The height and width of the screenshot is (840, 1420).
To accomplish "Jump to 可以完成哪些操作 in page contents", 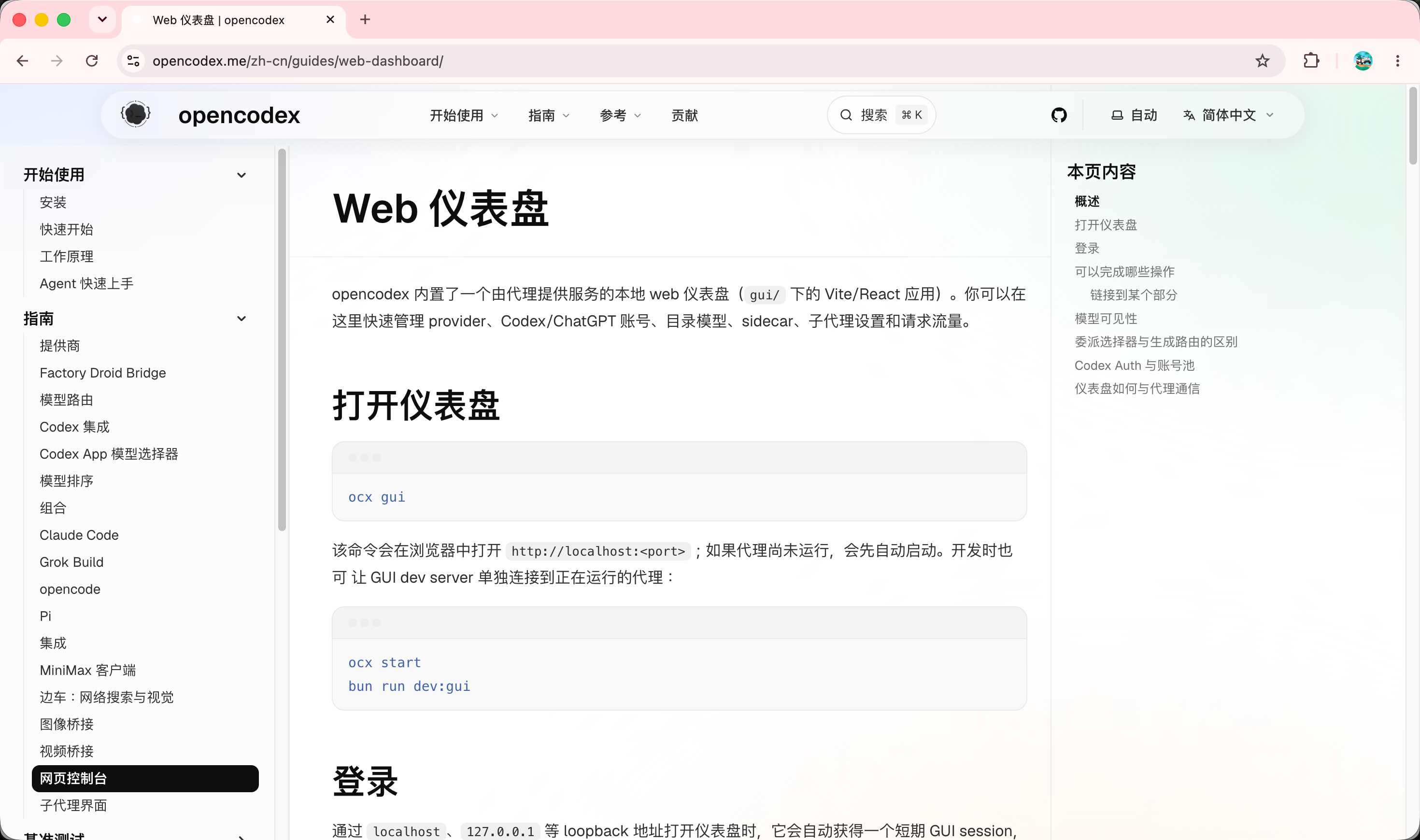I will pos(1124,272).
